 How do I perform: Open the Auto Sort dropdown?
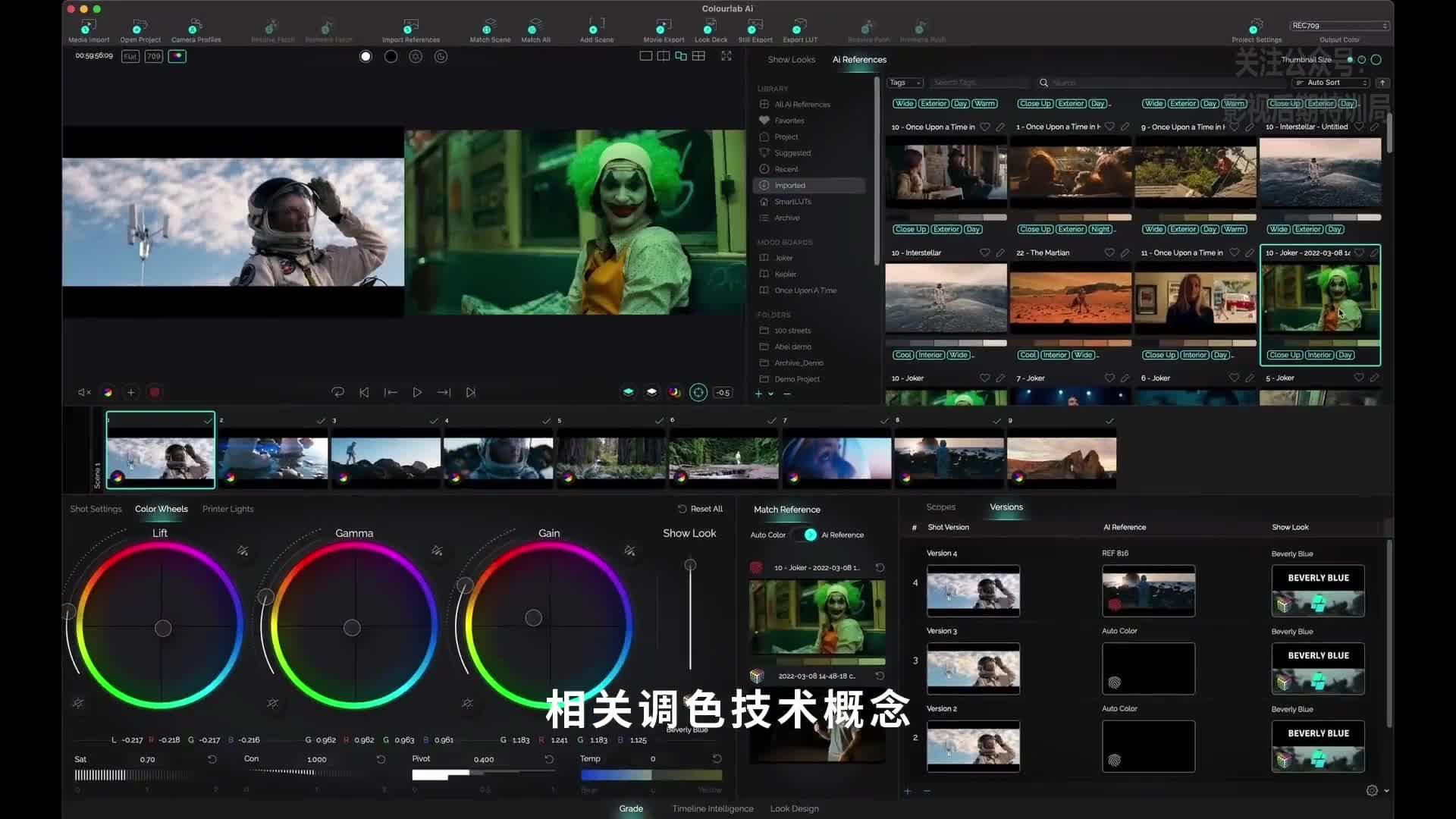click(x=1331, y=83)
